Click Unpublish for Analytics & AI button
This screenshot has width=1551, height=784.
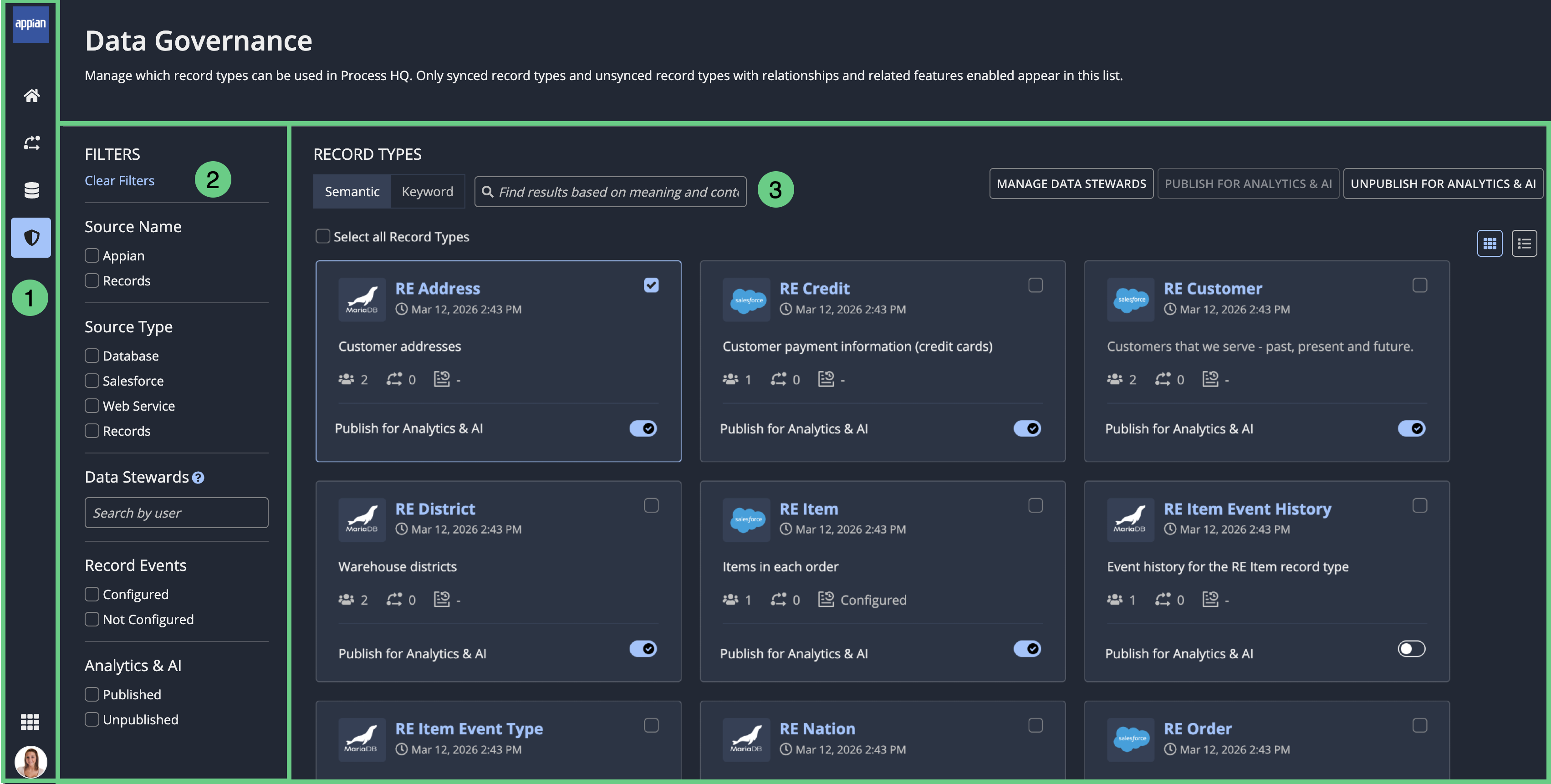tap(1443, 183)
